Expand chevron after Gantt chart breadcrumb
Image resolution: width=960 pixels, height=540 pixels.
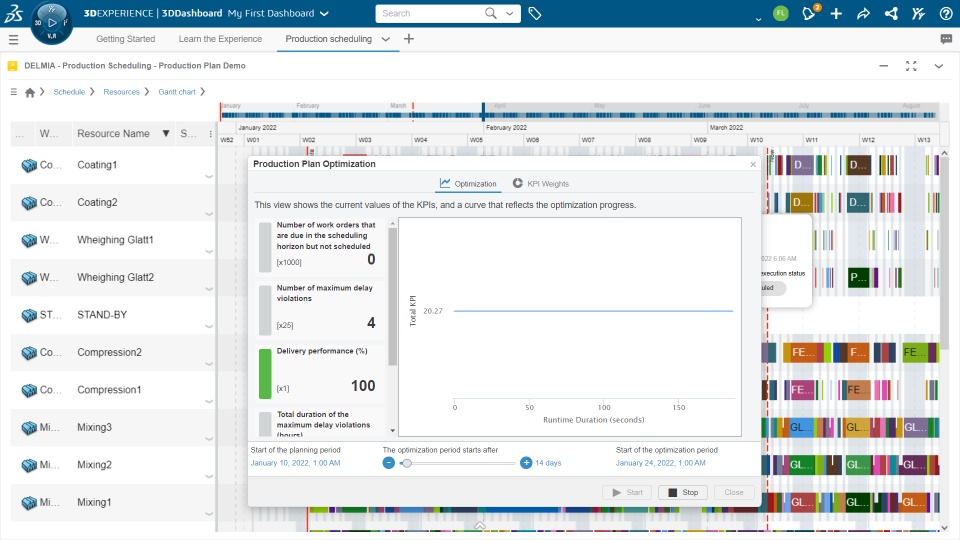(203, 92)
